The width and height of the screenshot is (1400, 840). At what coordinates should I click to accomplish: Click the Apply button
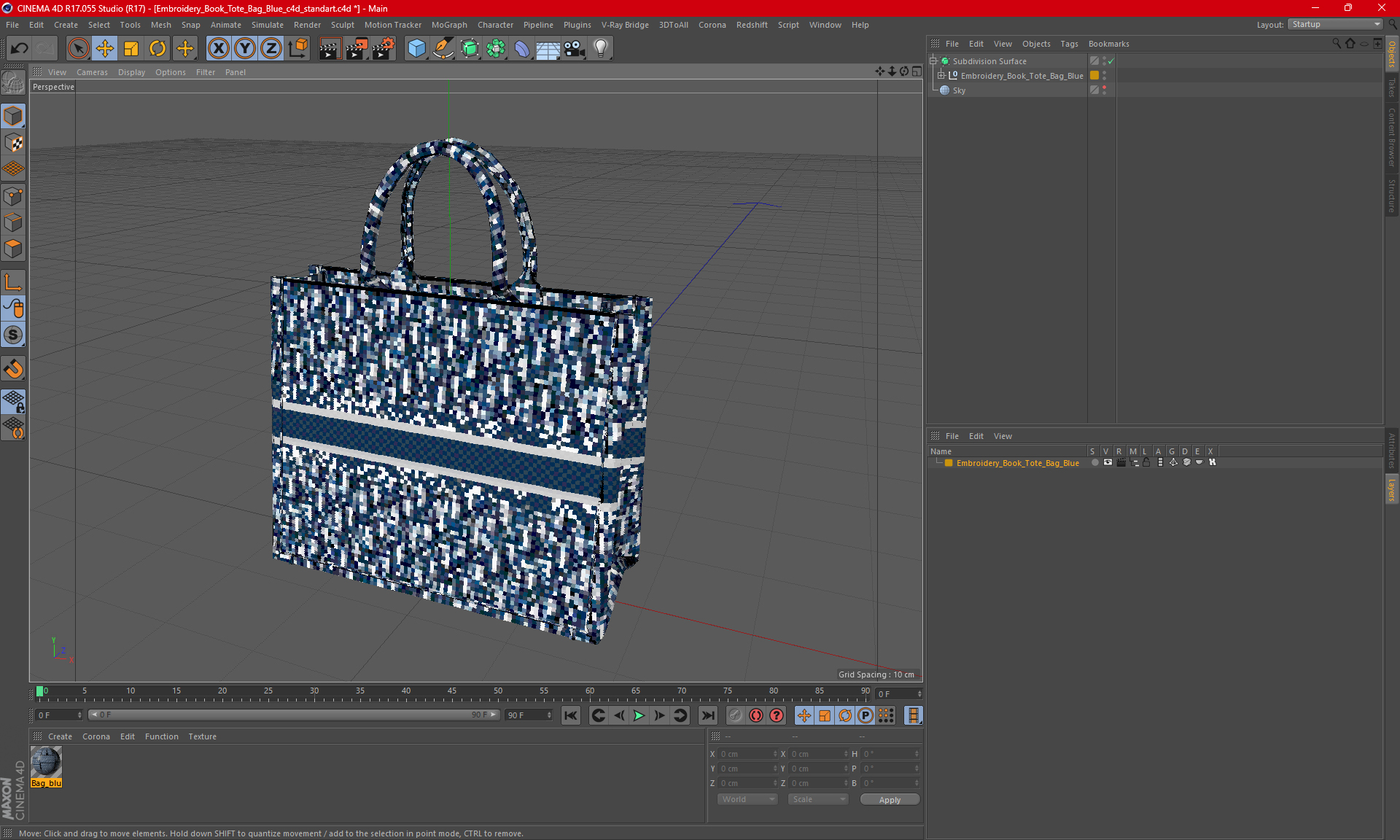point(890,800)
